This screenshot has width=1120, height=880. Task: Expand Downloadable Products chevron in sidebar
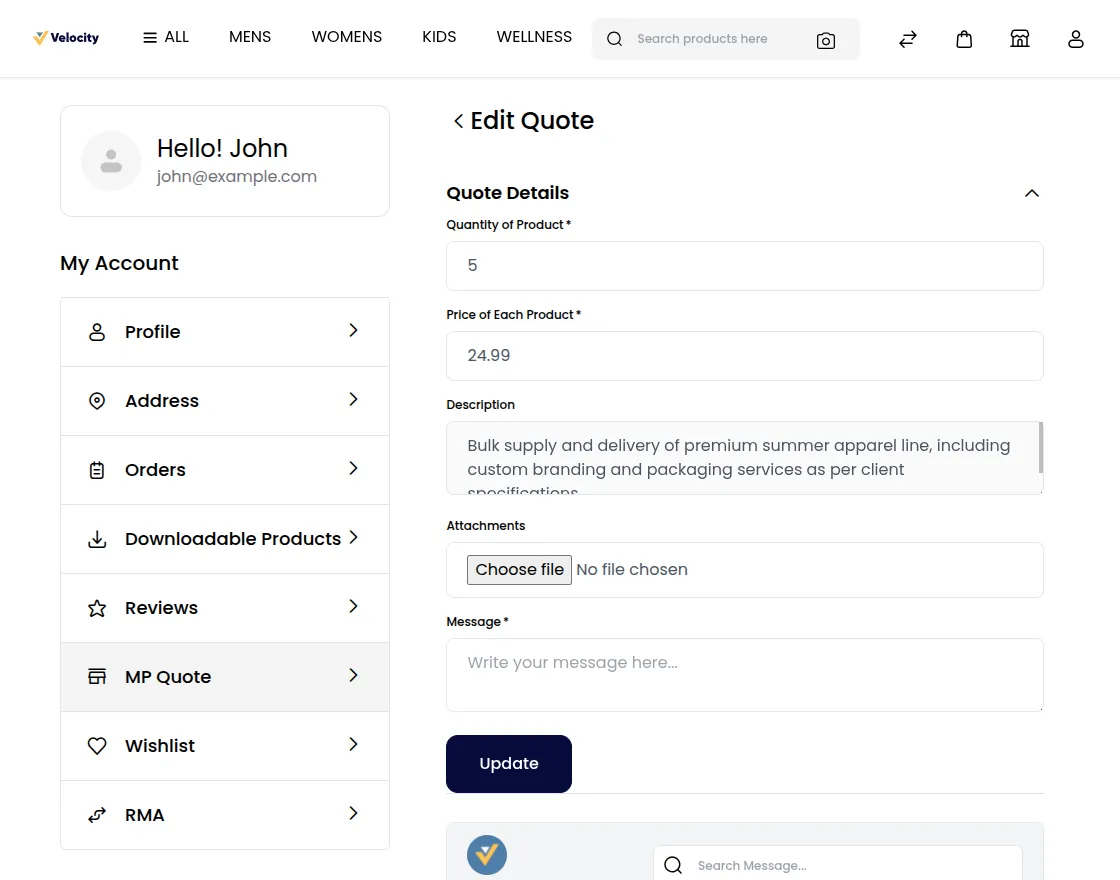pyautogui.click(x=354, y=538)
